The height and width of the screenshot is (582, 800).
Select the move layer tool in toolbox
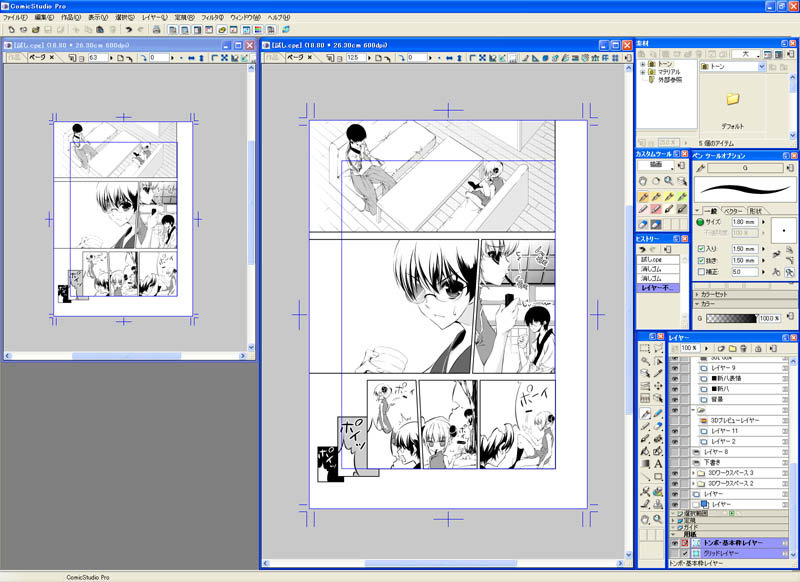click(658, 386)
